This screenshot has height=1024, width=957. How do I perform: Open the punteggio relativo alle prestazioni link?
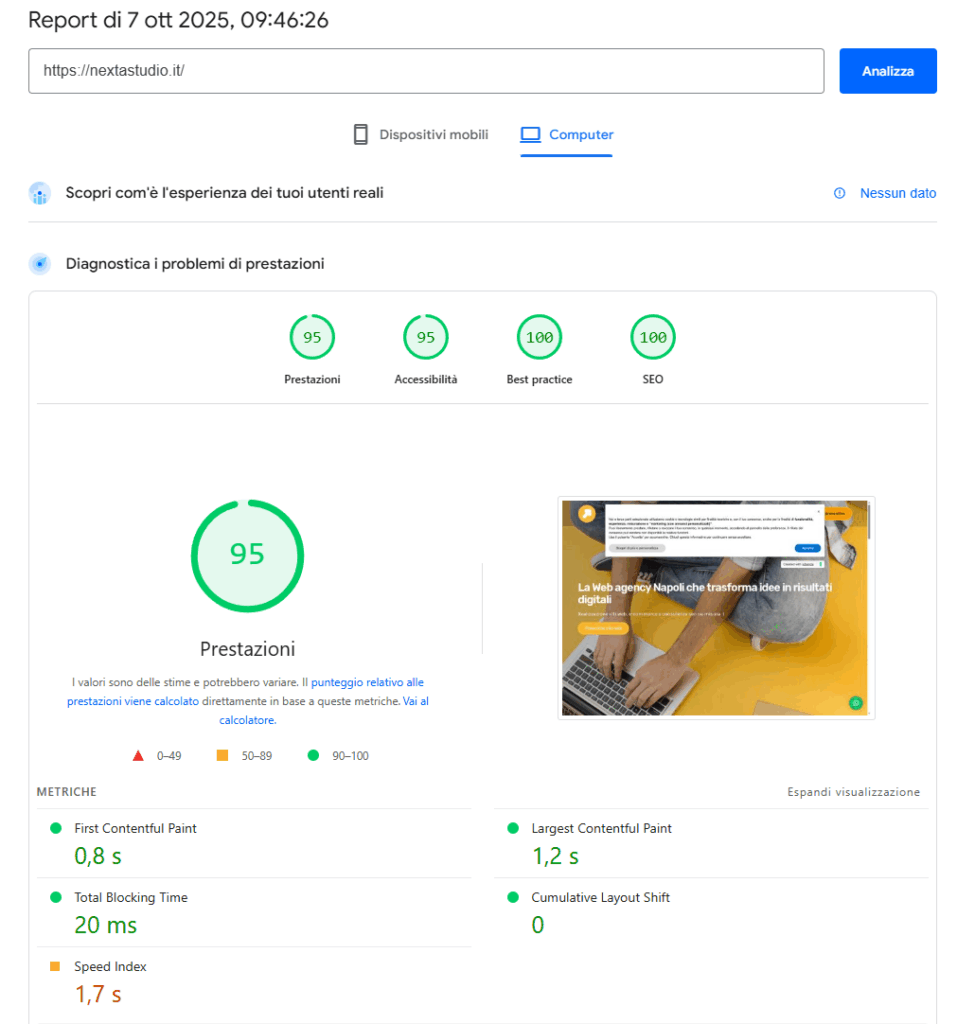tap(367, 682)
